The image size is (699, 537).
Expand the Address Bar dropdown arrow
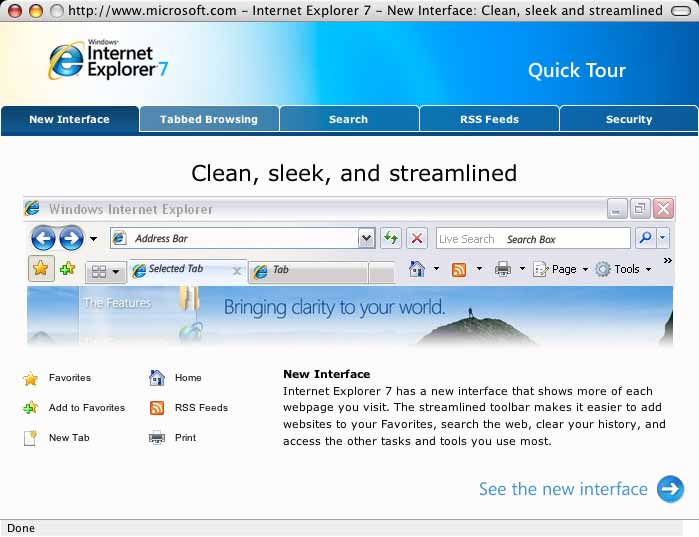pos(366,238)
